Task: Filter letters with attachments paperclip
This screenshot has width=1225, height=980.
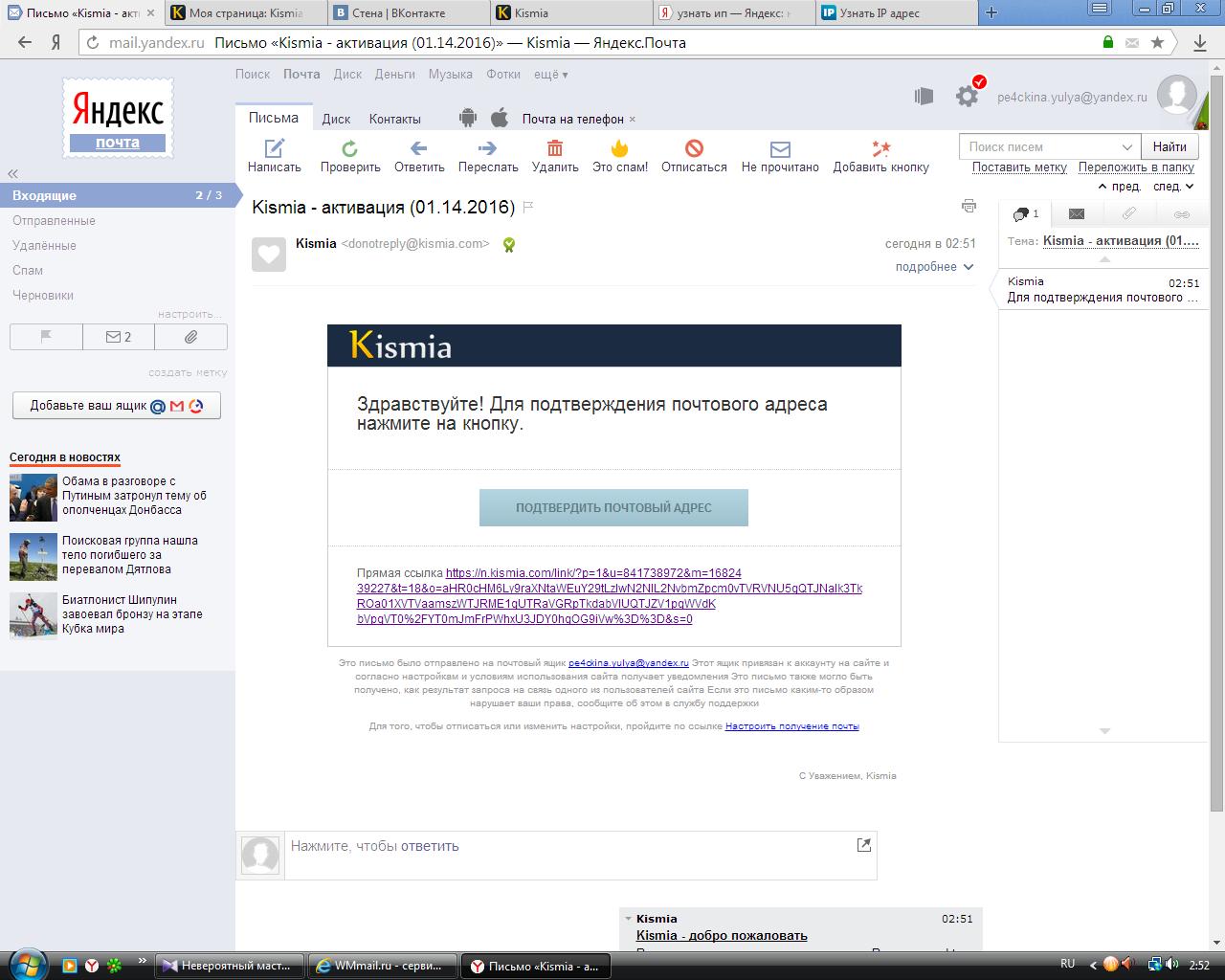Action: (x=191, y=337)
